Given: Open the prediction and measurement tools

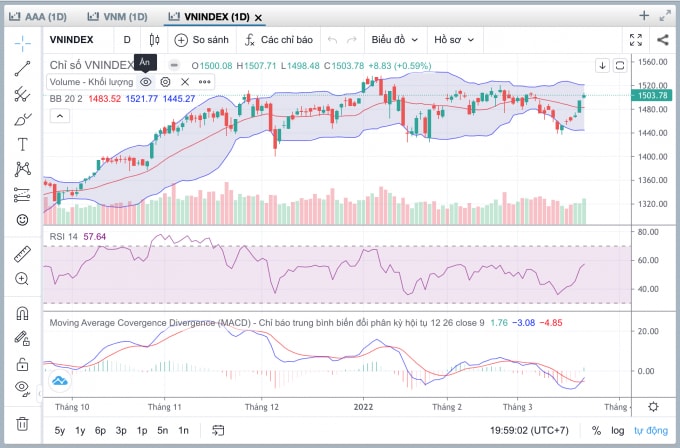Looking at the screenshot, I should click(x=23, y=195).
